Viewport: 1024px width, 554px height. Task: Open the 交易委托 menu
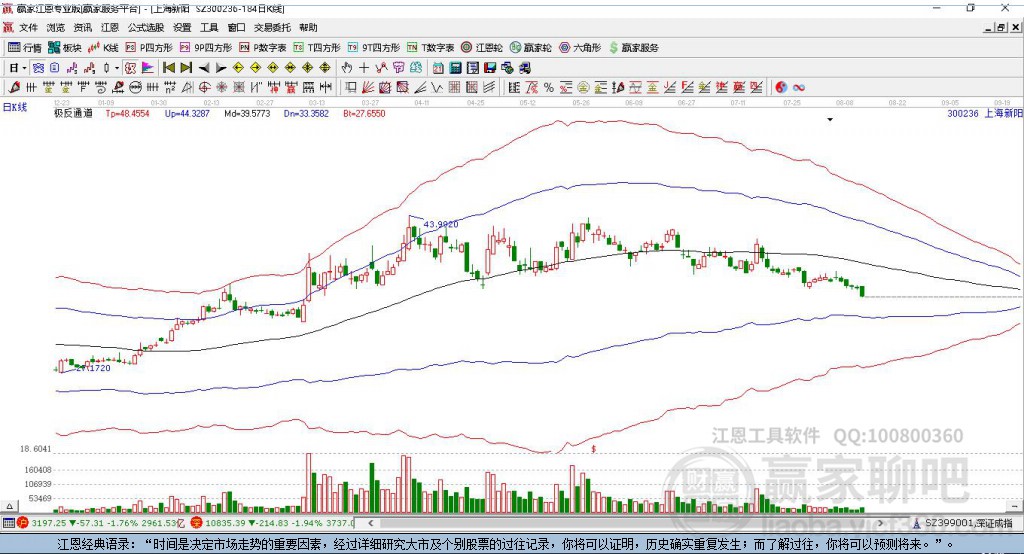272,27
